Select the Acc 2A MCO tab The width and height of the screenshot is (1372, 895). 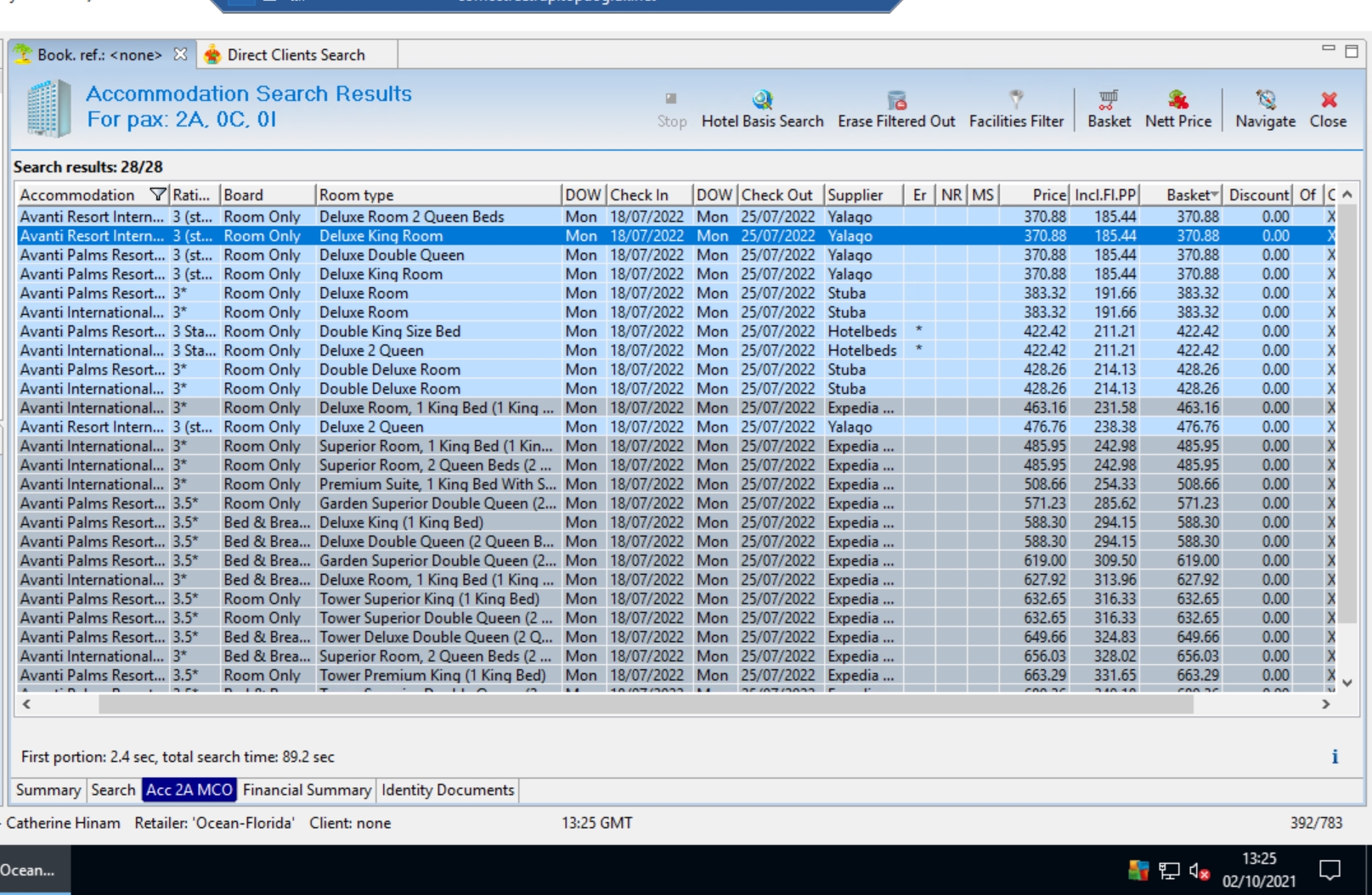(x=189, y=790)
